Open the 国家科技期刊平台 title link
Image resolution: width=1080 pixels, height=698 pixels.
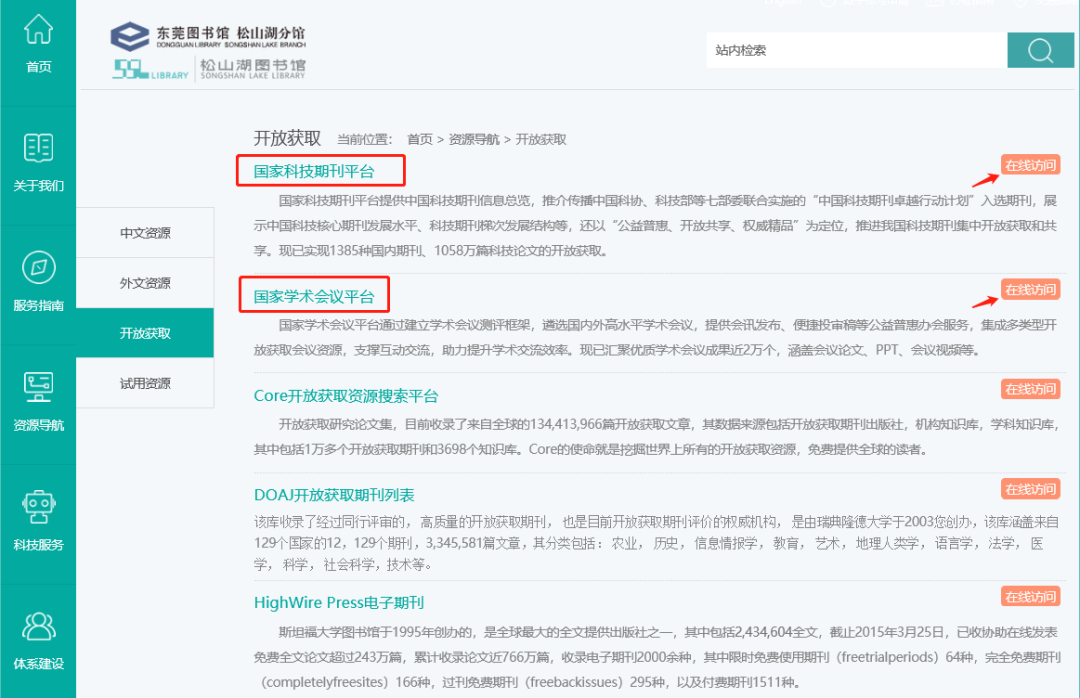coord(314,171)
